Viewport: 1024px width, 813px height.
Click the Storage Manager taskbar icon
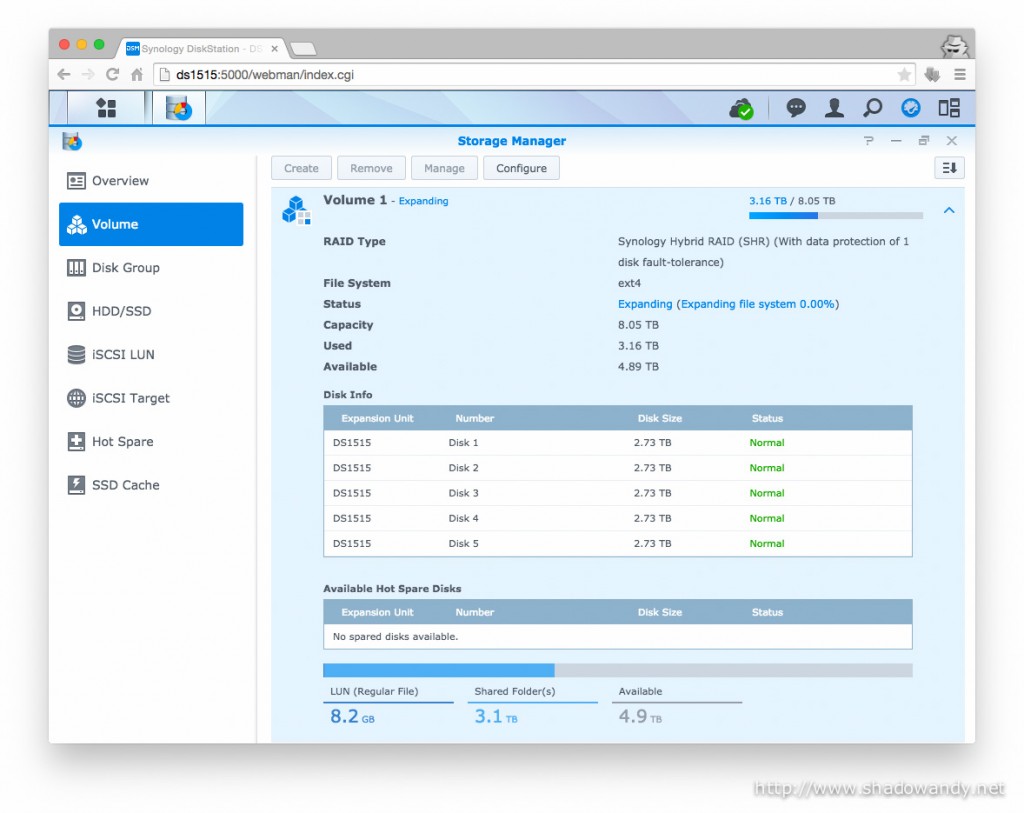coord(178,108)
